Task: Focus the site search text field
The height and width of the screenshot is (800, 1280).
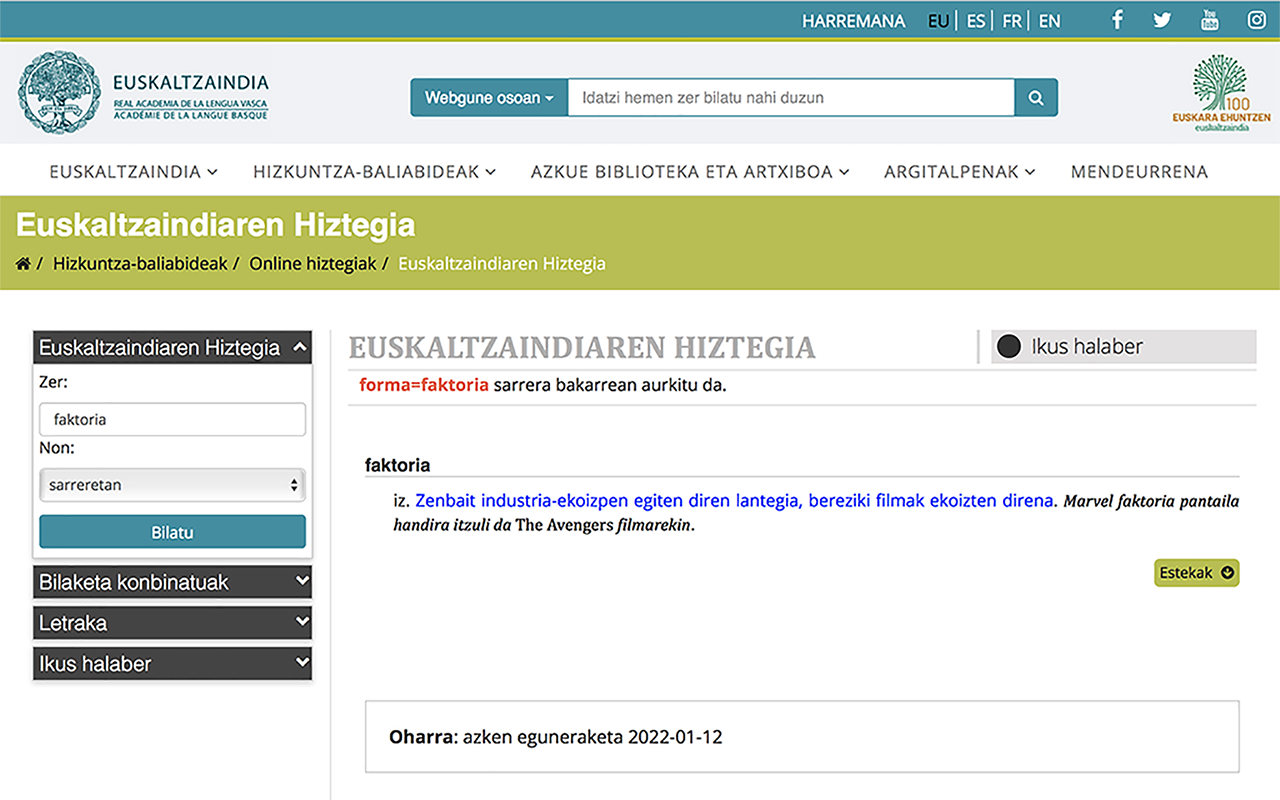Action: 791,98
